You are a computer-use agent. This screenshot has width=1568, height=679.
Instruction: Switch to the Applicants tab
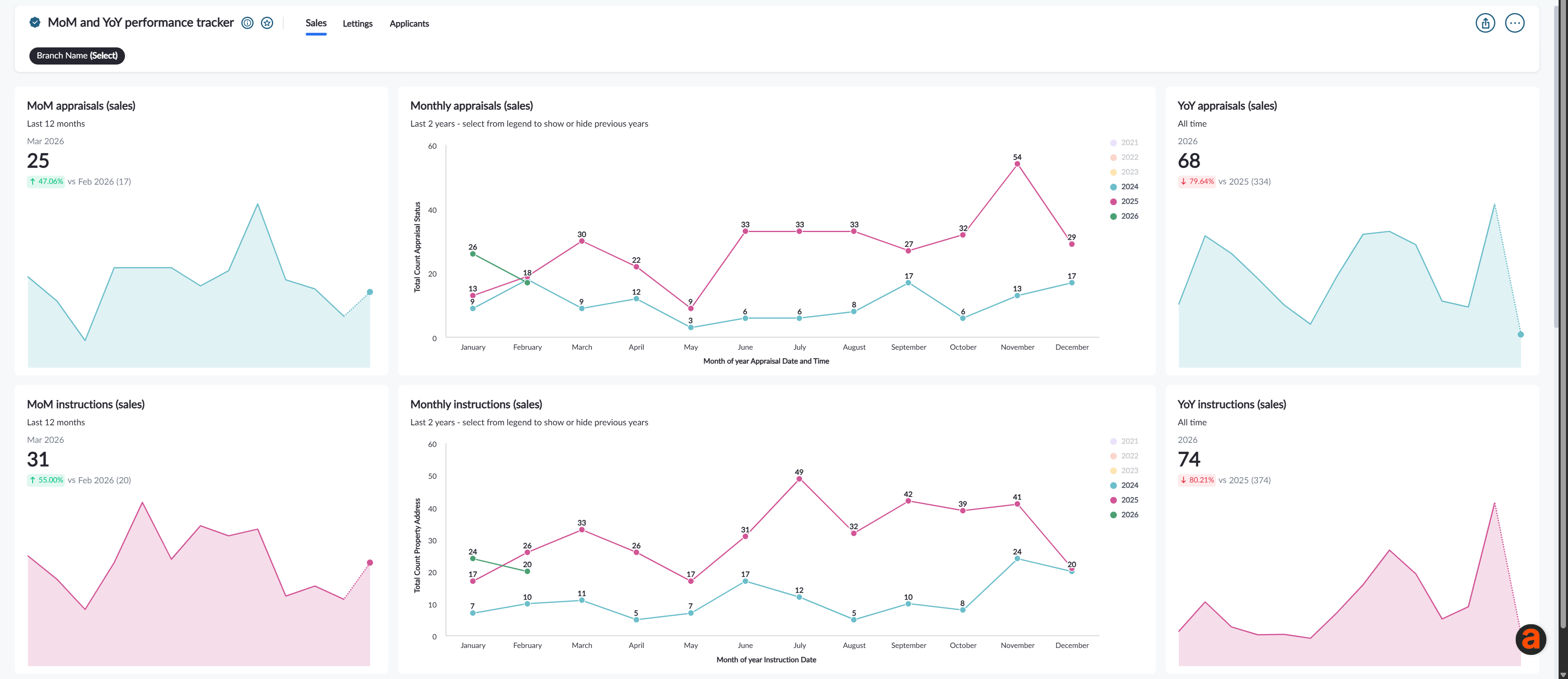pyautogui.click(x=409, y=24)
